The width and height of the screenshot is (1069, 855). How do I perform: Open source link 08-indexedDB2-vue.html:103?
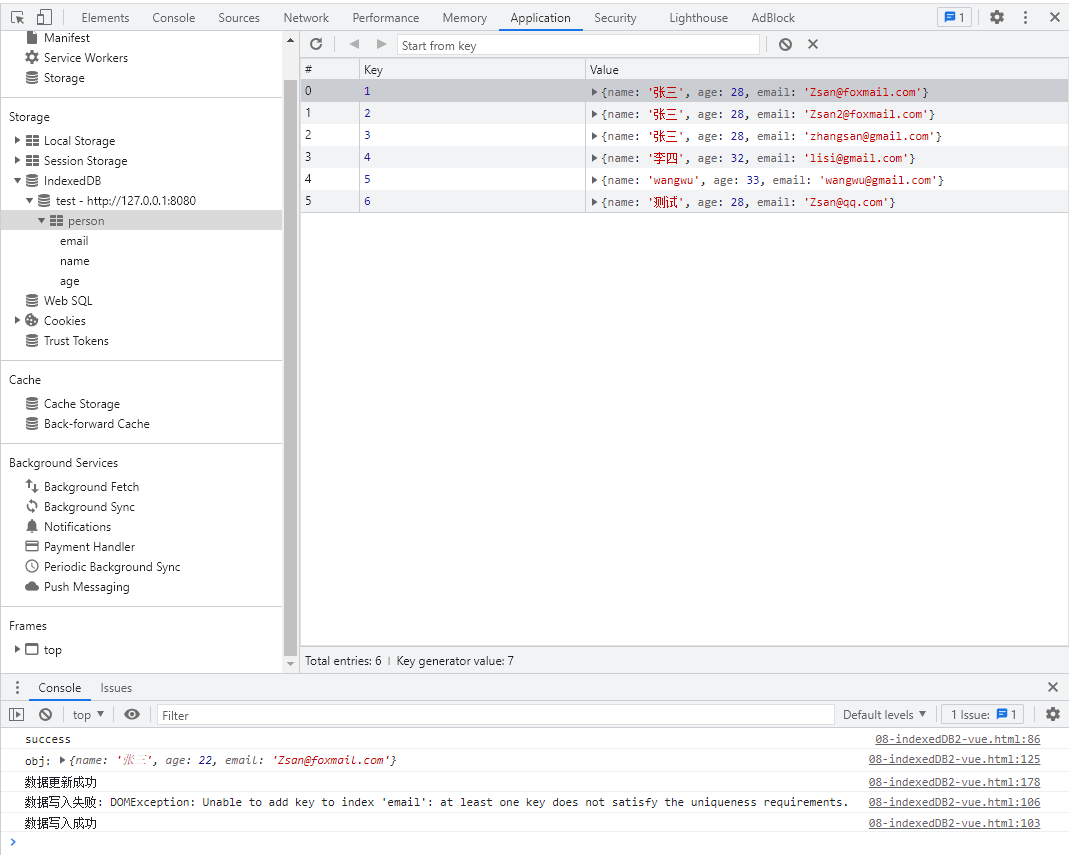(954, 823)
